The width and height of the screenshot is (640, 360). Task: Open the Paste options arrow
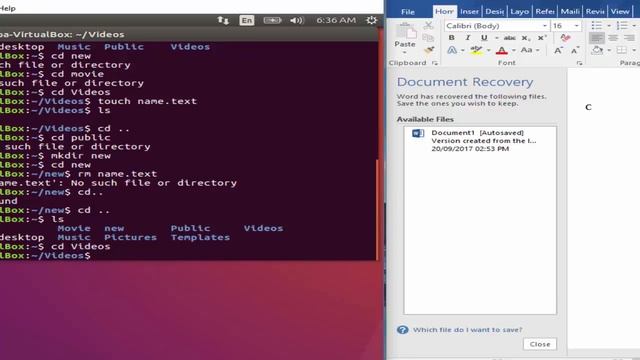(x=405, y=52)
